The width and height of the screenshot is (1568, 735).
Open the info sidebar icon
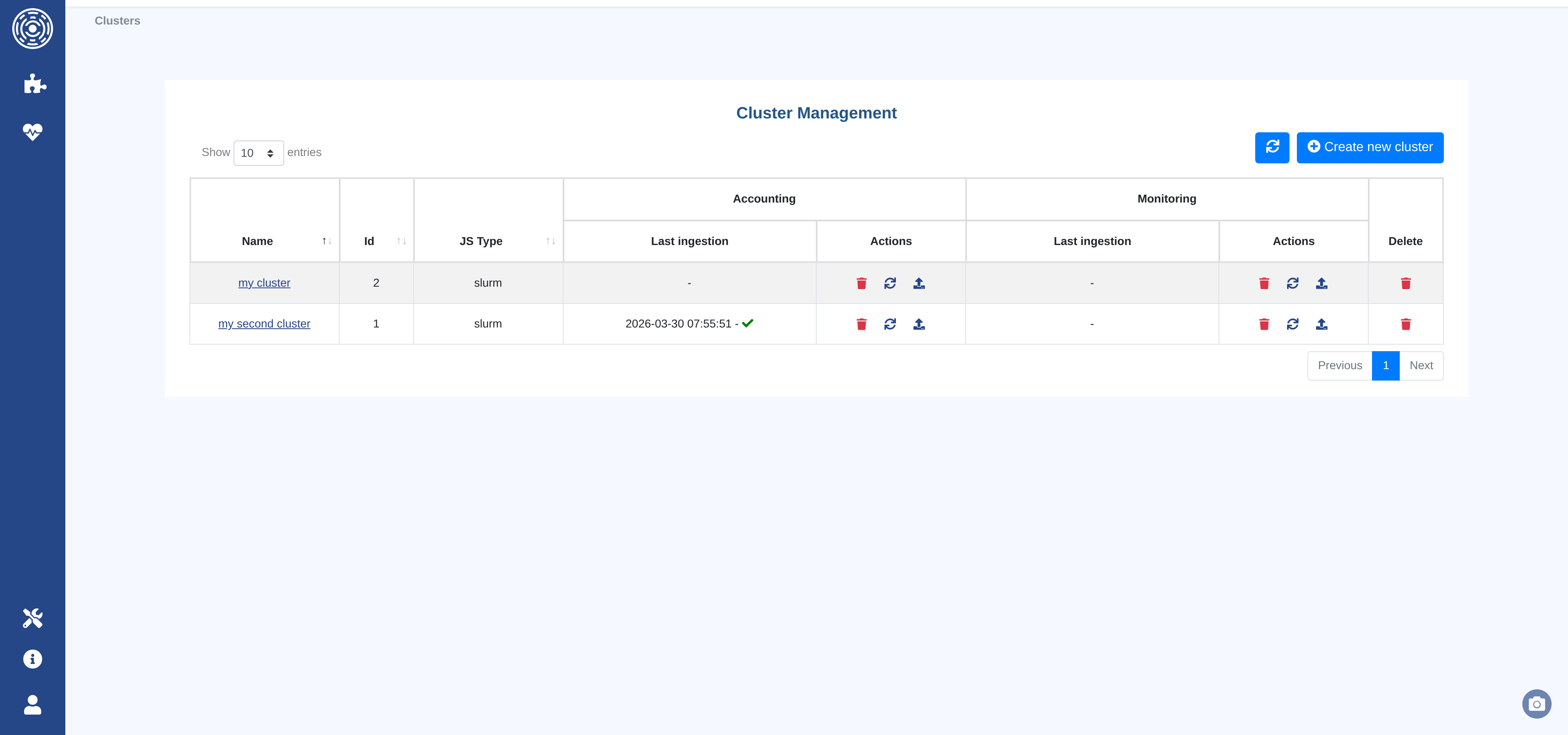point(33,659)
